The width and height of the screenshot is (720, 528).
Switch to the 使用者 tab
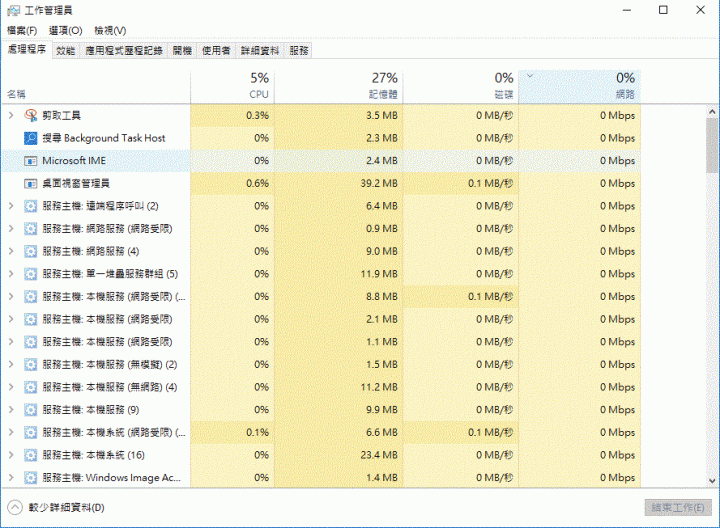click(216, 51)
